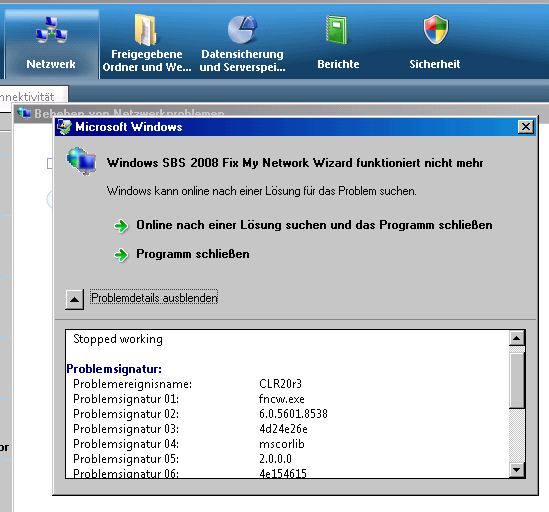The image size is (549, 512).
Task: Close the Microsoft Windows error dialog
Action: click(526, 127)
